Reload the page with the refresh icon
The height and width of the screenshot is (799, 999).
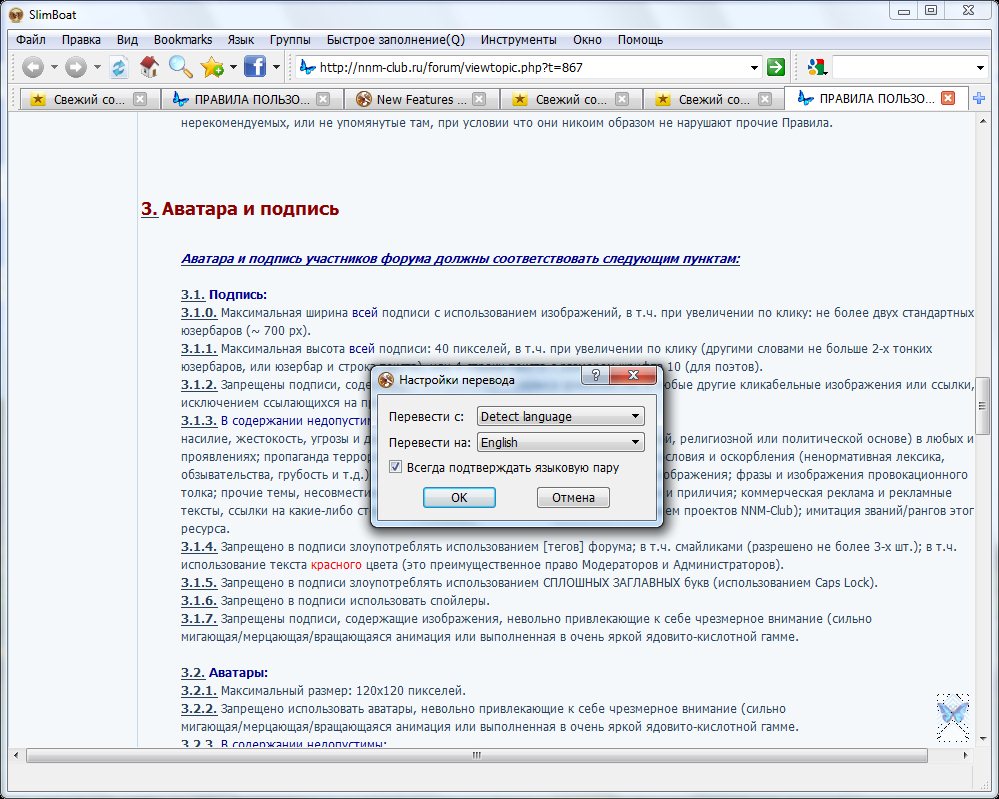tap(119, 67)
